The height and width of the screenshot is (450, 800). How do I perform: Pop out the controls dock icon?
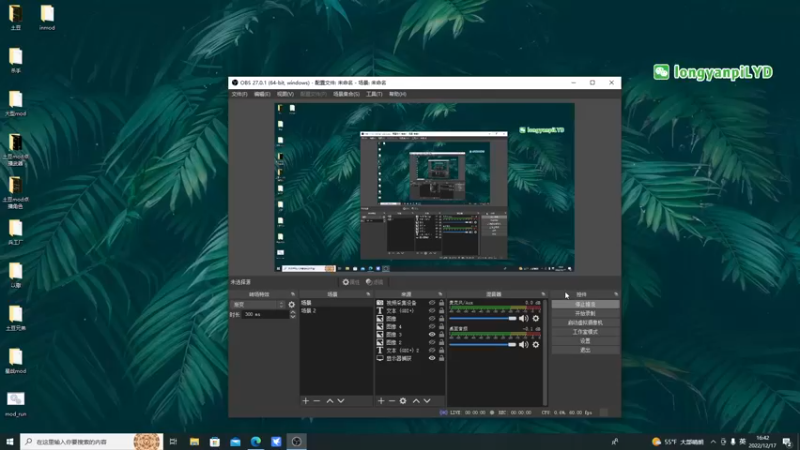coord(616,294)
